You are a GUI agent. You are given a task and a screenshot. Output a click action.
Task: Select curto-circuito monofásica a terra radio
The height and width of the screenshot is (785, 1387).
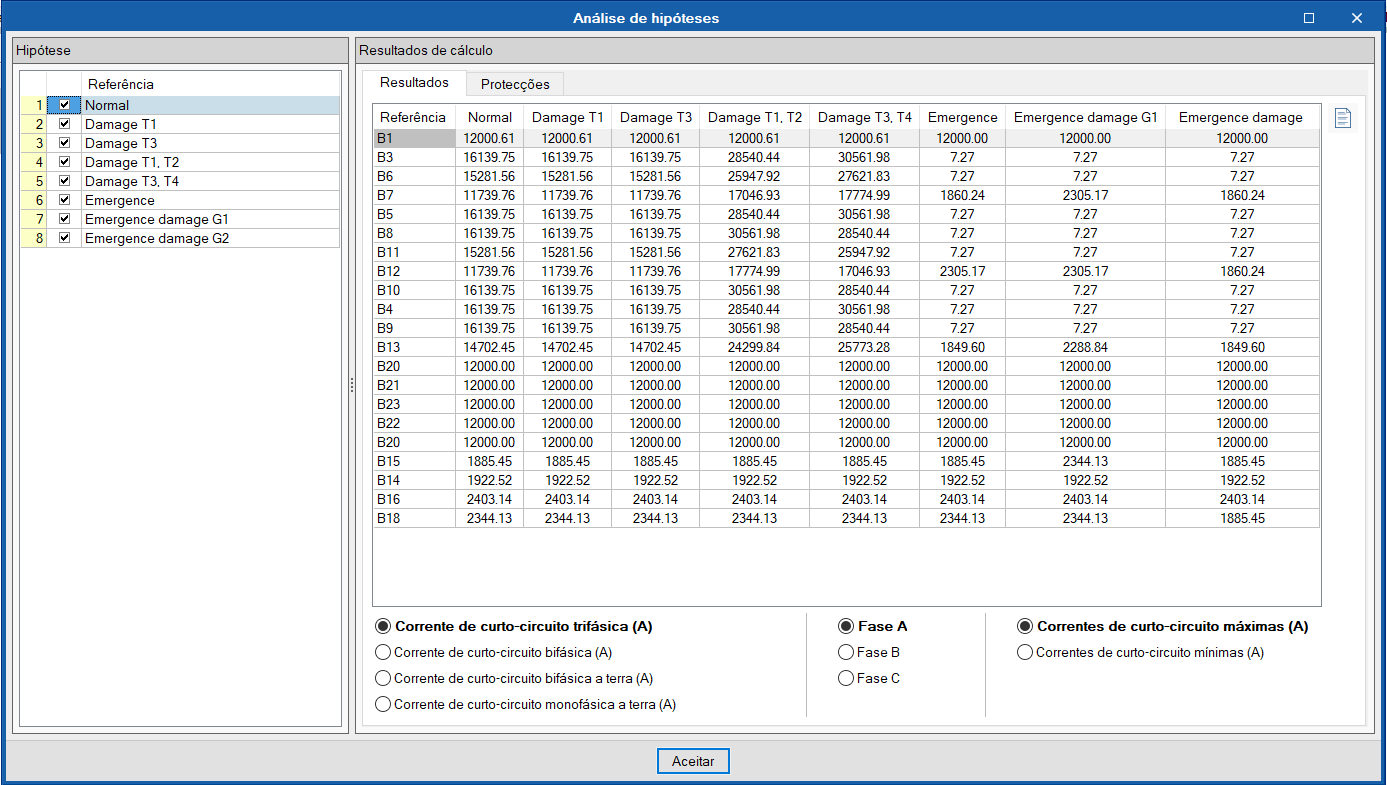click(383, 705)
